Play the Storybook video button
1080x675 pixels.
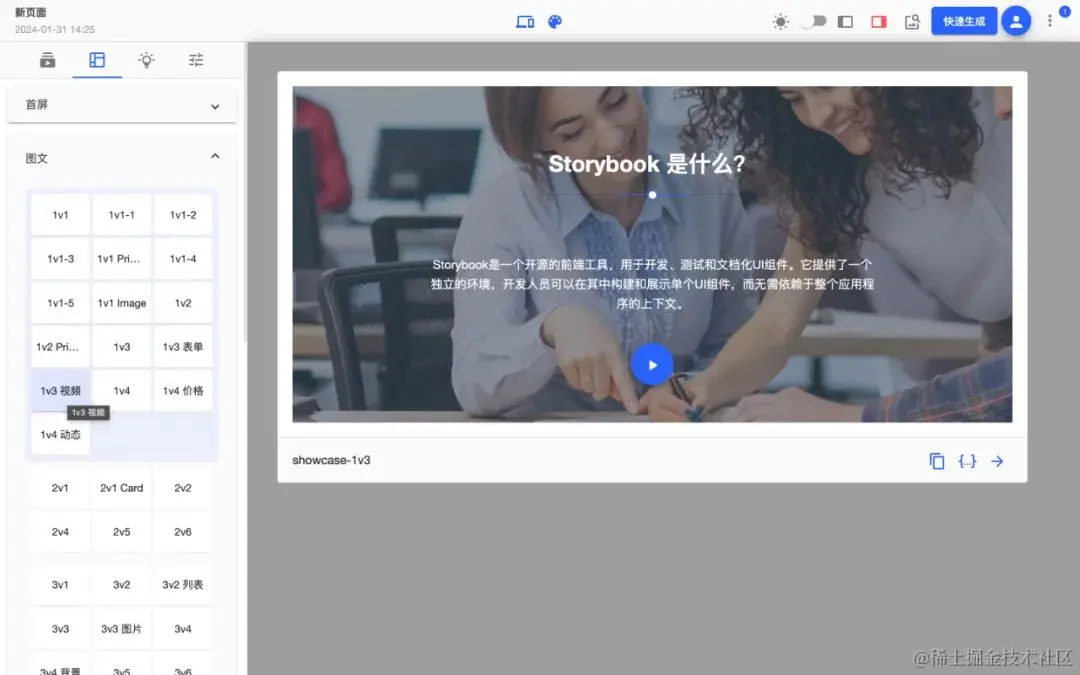pos(652,364)
